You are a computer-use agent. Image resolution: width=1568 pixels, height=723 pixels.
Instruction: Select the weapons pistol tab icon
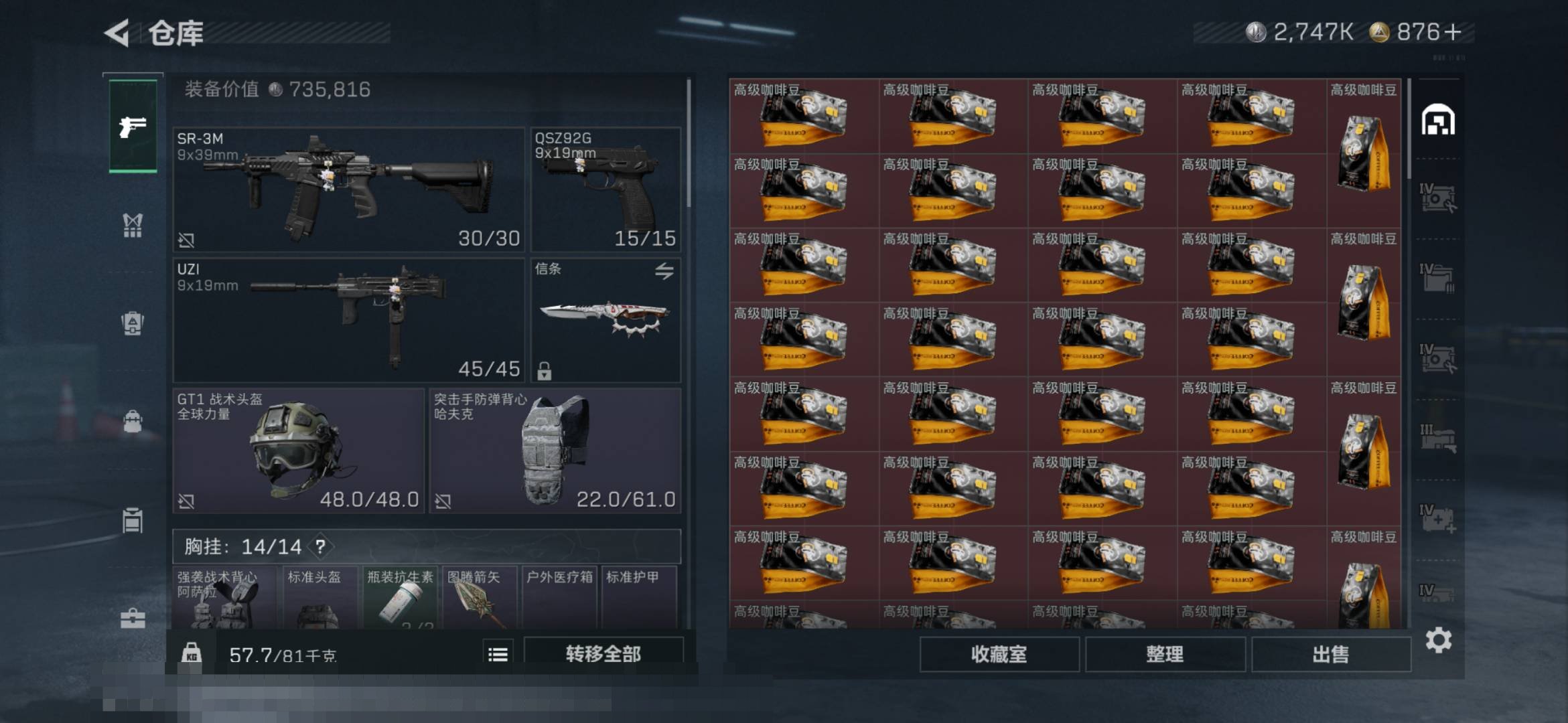(133, 126)
